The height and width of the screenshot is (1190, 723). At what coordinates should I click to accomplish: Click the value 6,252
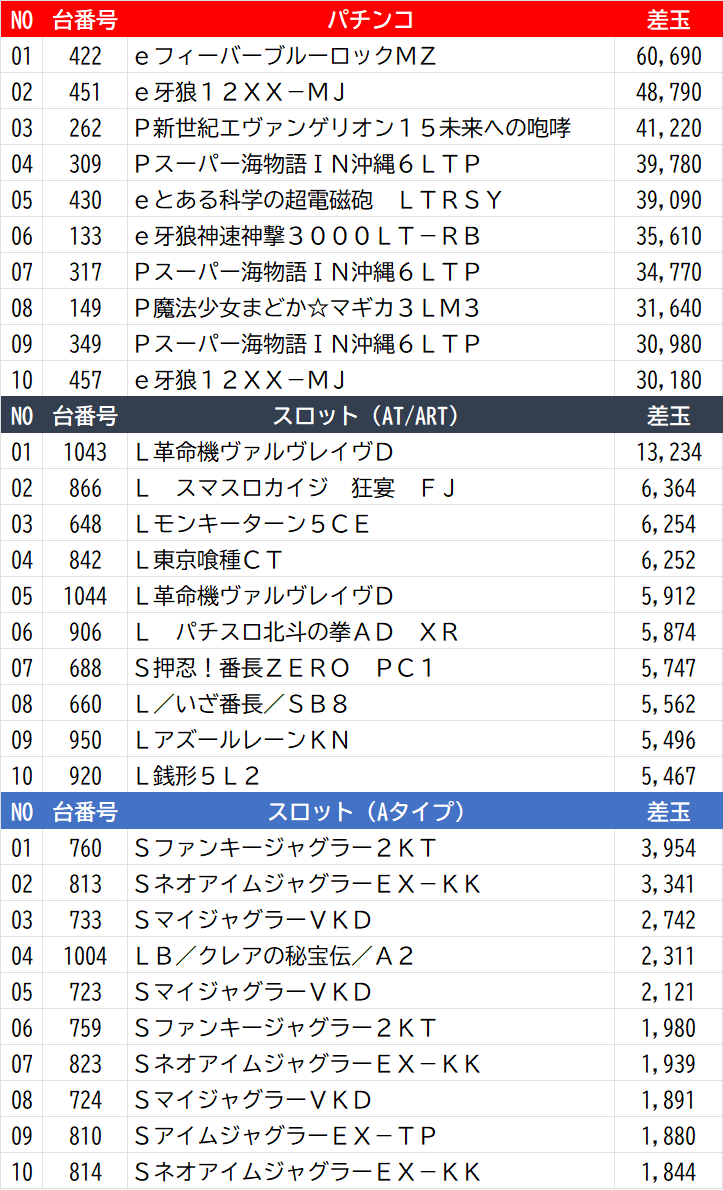click(x=668, y=560)
